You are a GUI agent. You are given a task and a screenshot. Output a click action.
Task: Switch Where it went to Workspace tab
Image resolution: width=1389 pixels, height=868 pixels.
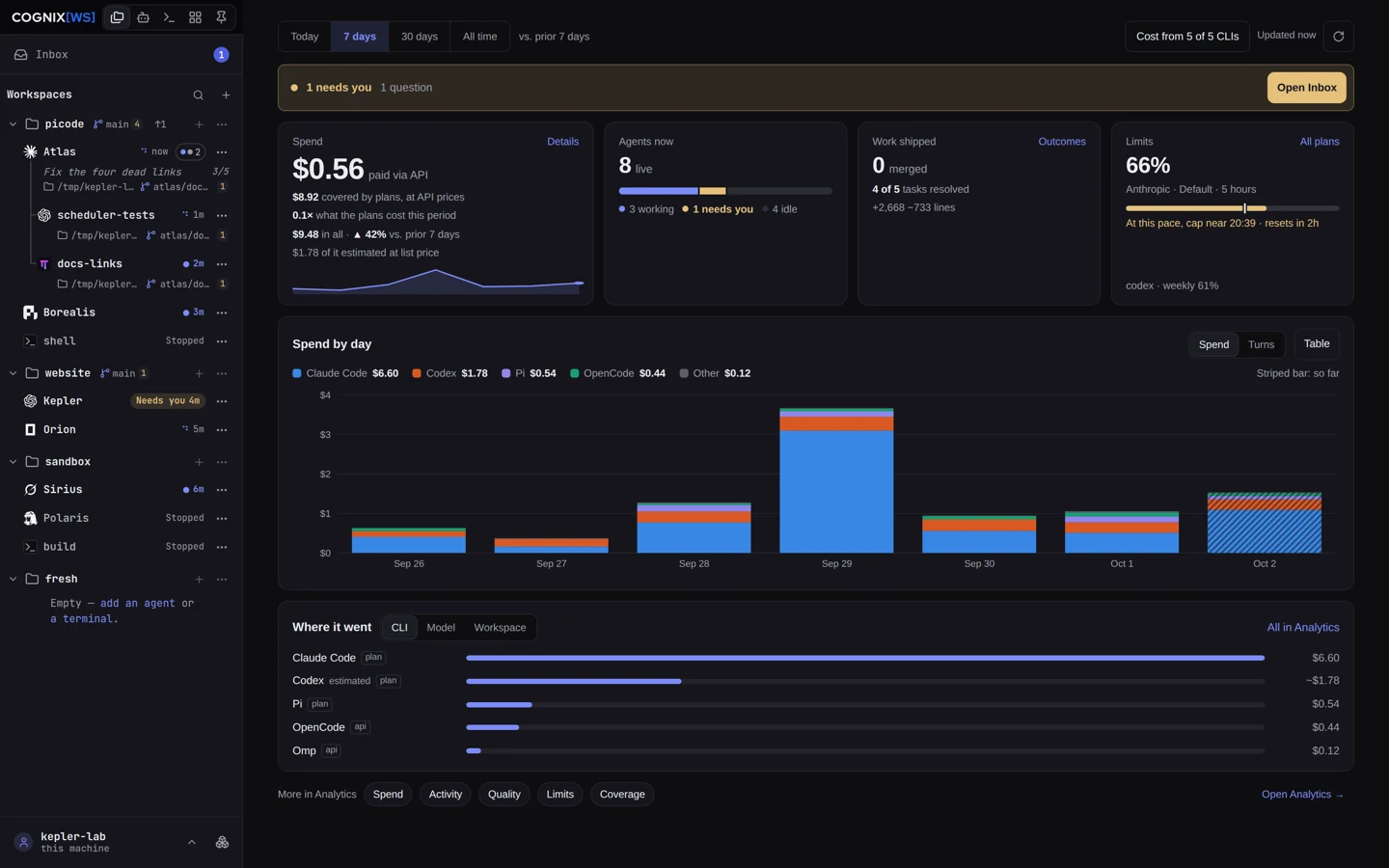pos(500,628)
